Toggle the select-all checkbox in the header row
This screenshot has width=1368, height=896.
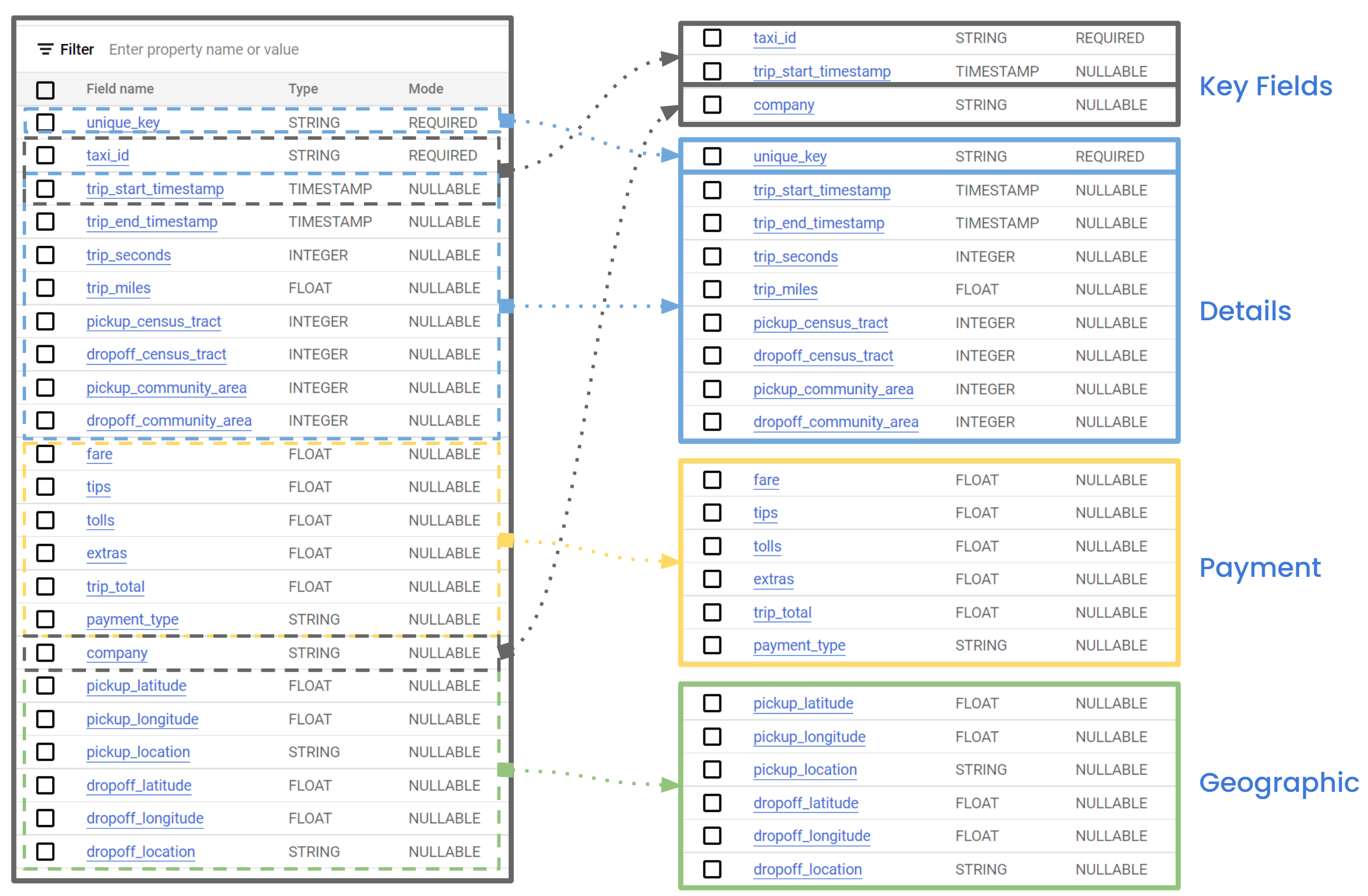click(45, 90)
